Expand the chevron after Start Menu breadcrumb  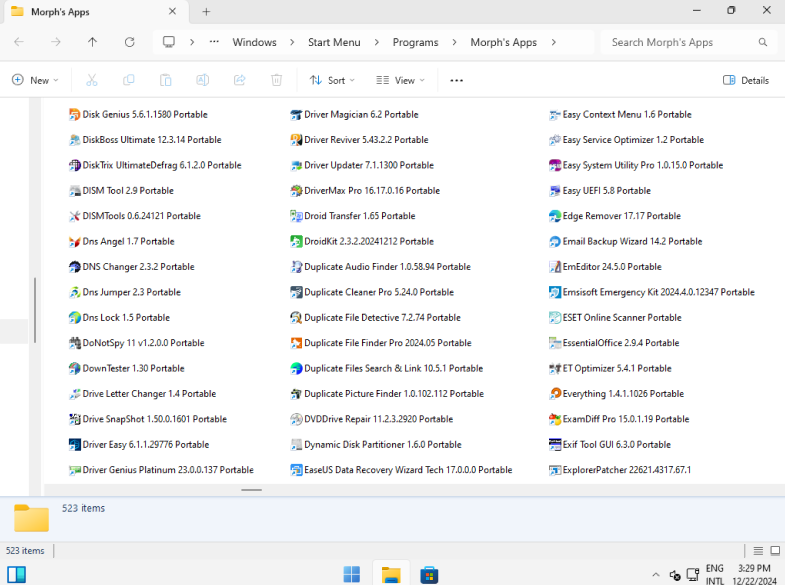(x=376, y=43)
